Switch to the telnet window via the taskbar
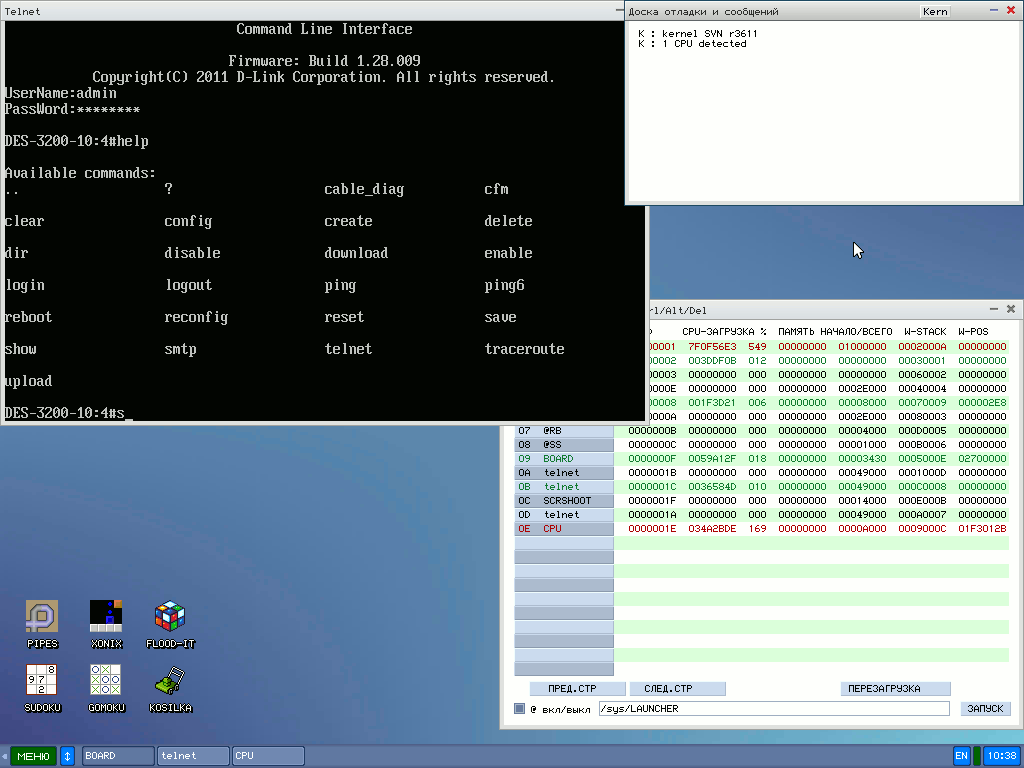 (191, 756)
